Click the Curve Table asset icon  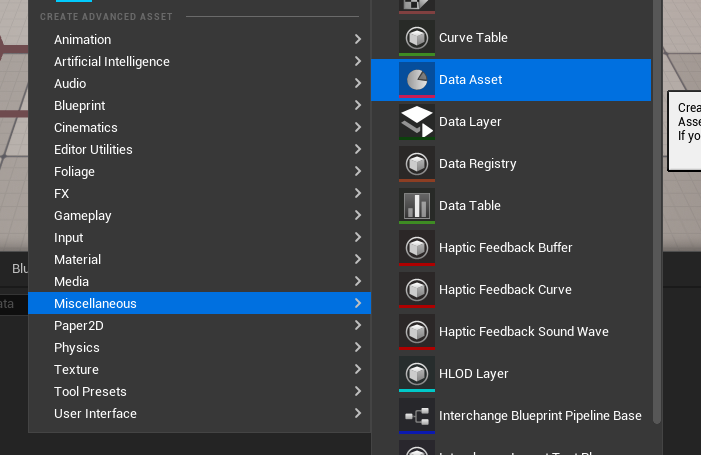(x=416, y=38)
